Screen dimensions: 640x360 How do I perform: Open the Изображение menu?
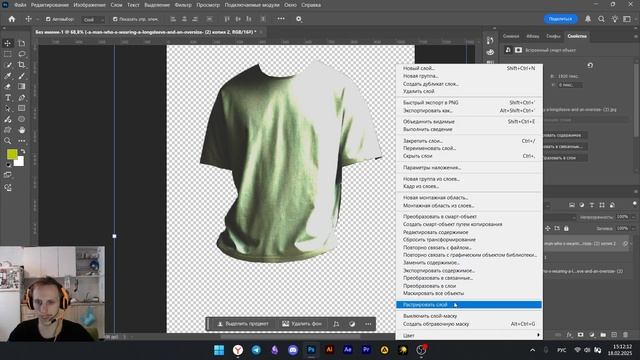click(x=89, y=5)
